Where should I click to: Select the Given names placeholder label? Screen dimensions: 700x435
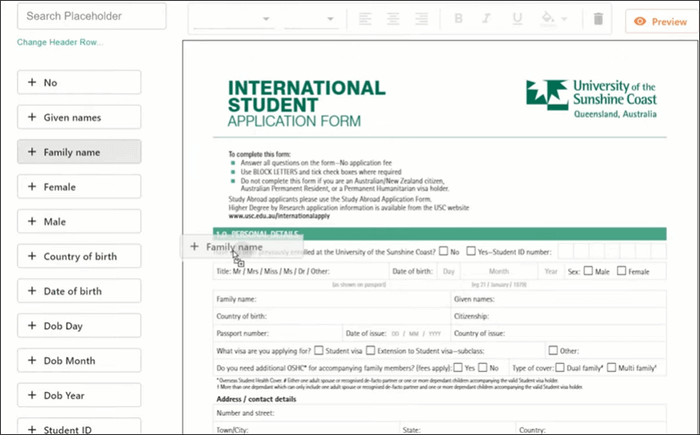click(x=72, y=117)
